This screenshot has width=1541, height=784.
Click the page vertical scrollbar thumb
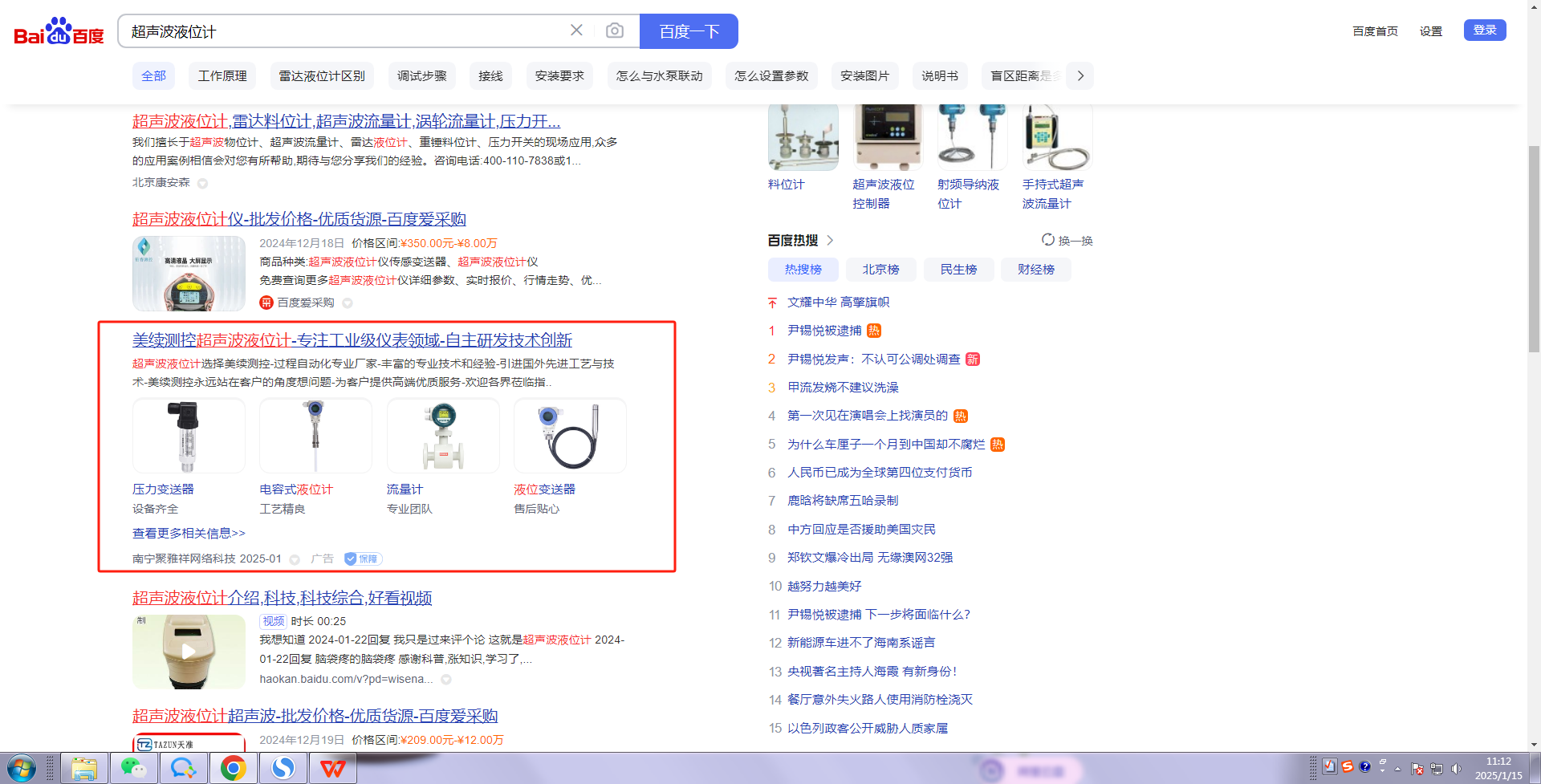coord(1534,249)
